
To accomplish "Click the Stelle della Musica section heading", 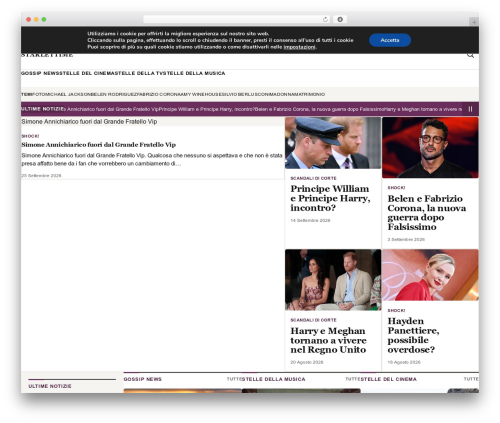I will [274, 379].
